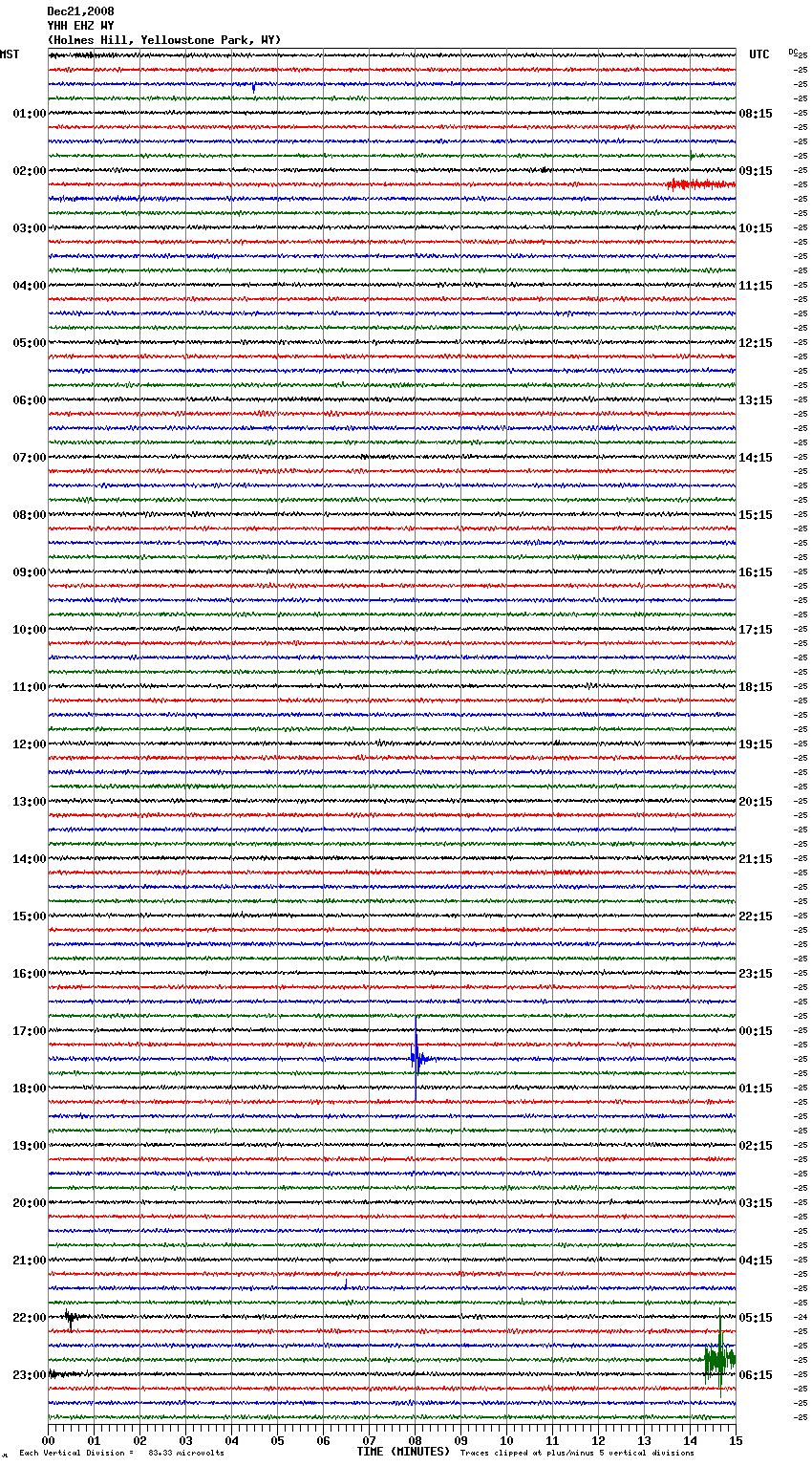The image size is (812, 1466).
Task: Click the Holmes Hill, Yellowstone Park location label
Action: (164, 40)
